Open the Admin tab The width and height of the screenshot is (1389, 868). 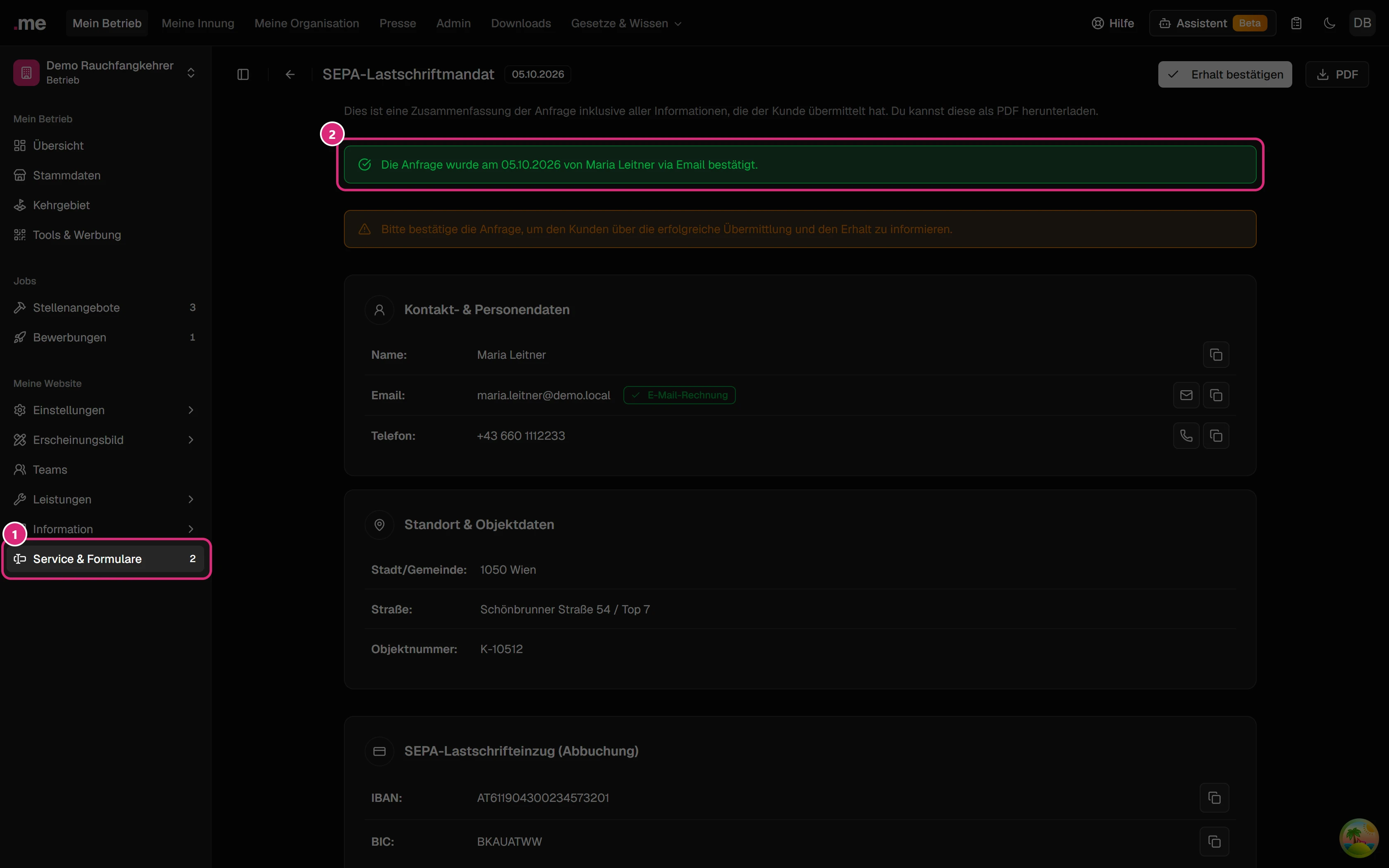(453, 24)
